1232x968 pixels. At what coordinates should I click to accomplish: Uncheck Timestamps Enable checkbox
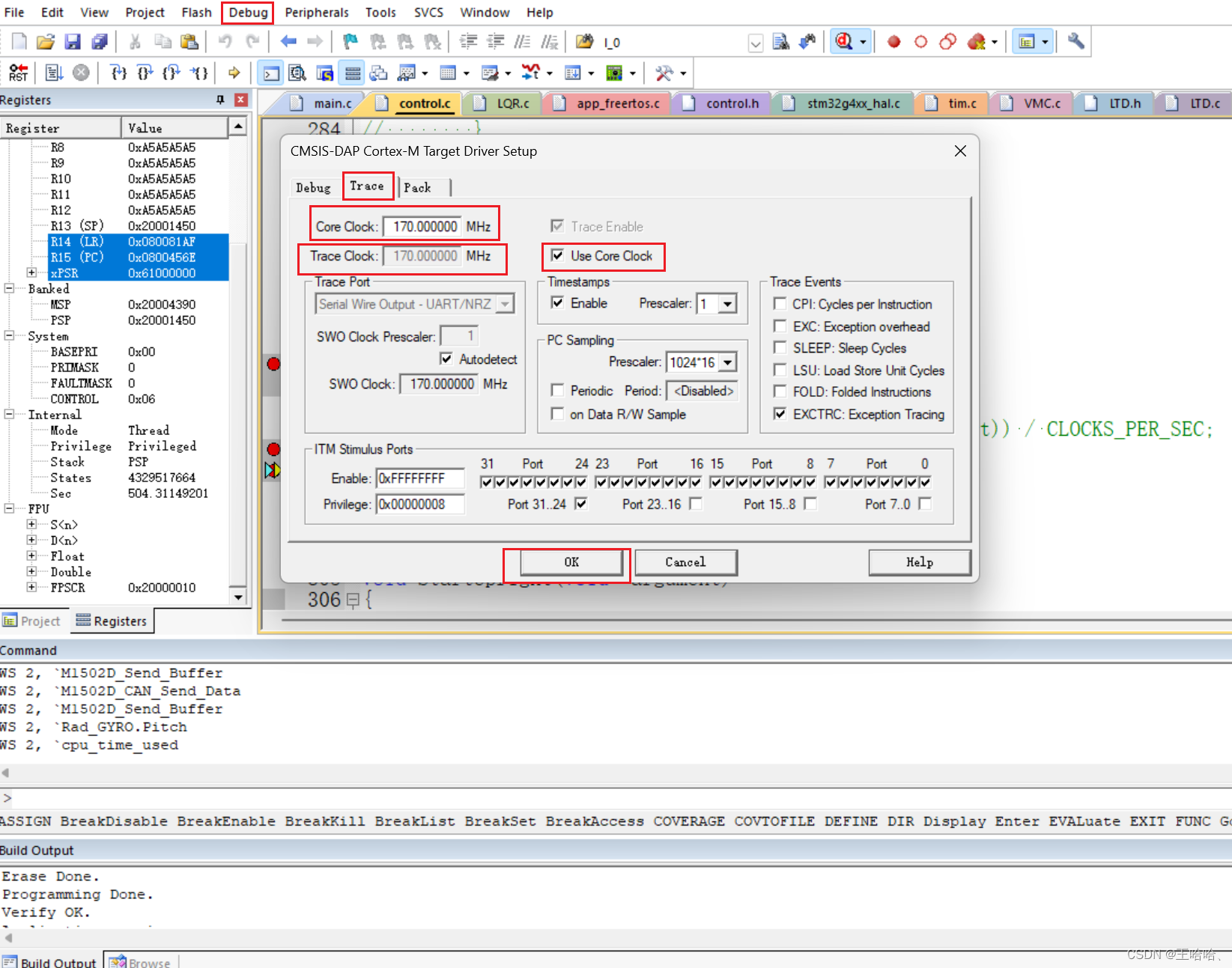coord(557,302)
